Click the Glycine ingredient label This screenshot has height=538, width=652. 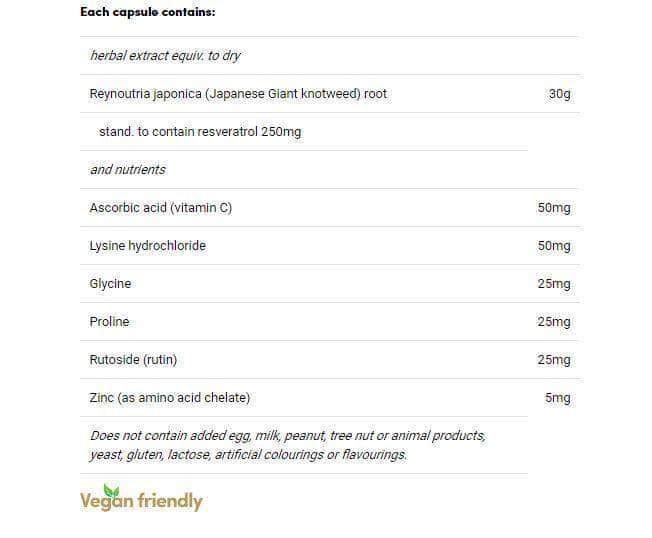[110, 284]
